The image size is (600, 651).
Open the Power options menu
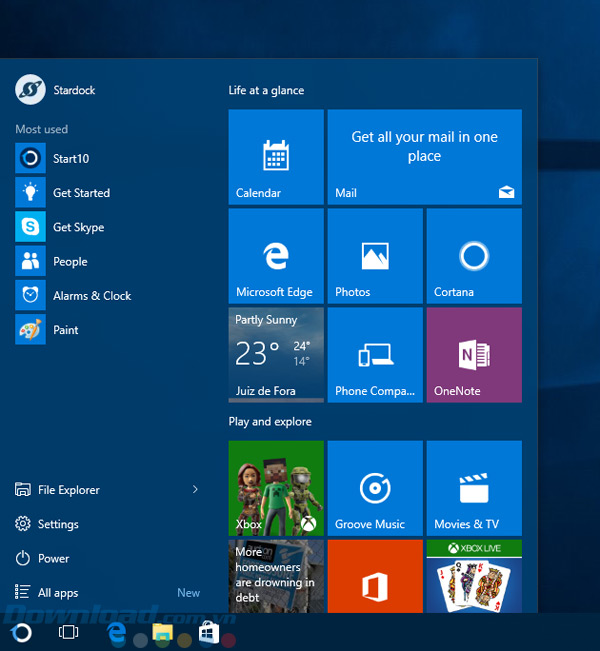pyautogui.click(x=53, y=559)
